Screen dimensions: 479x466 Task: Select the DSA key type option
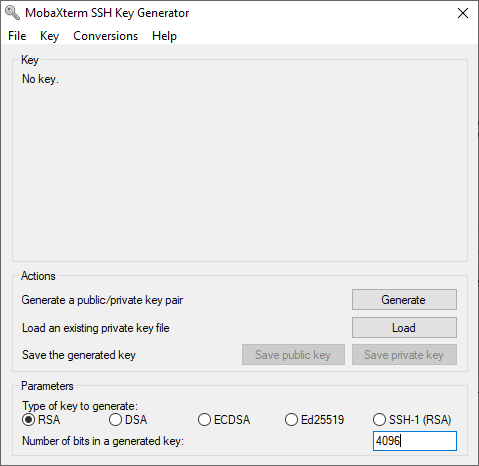(128, 420)
